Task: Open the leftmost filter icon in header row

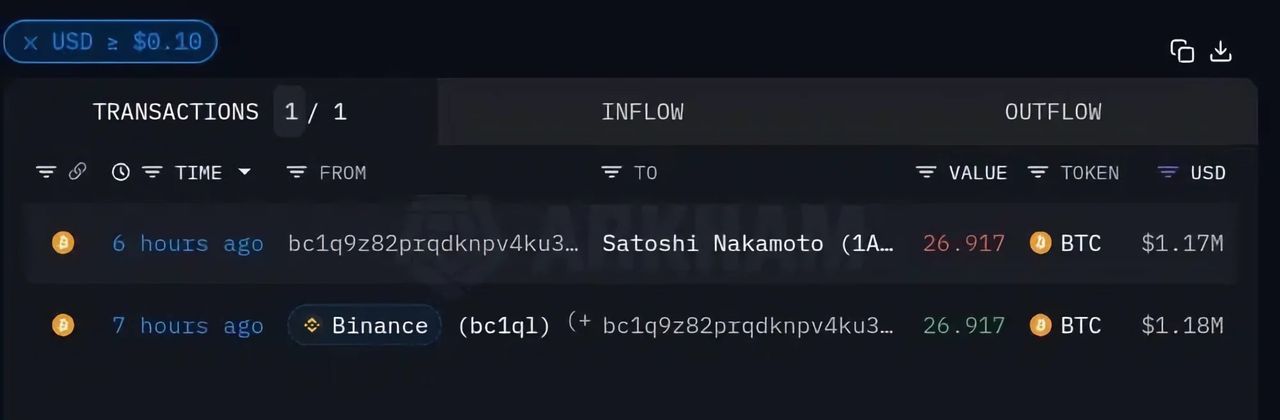Action: (46, 172)
